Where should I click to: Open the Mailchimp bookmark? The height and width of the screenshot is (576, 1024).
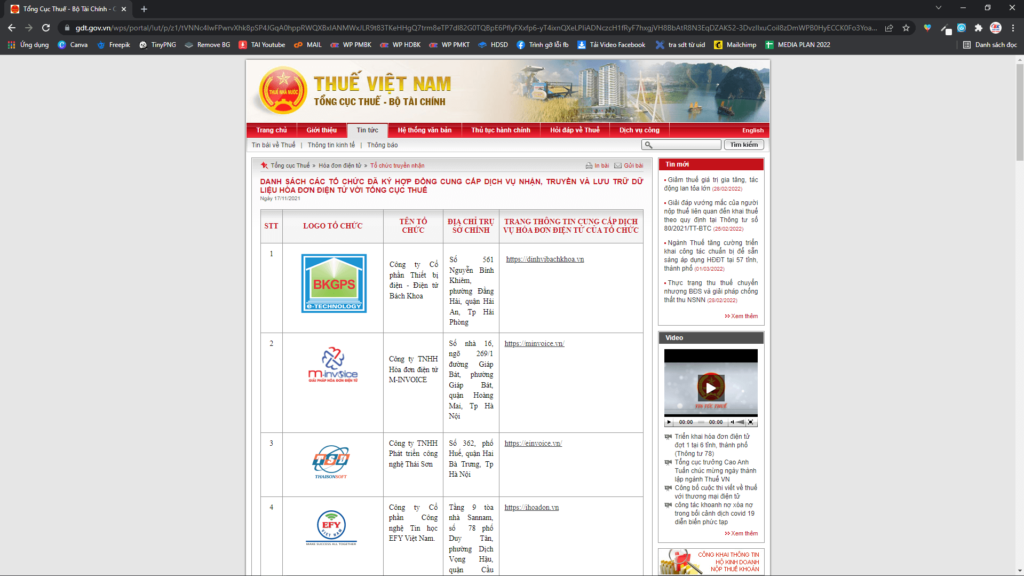[x=735, y=45]
